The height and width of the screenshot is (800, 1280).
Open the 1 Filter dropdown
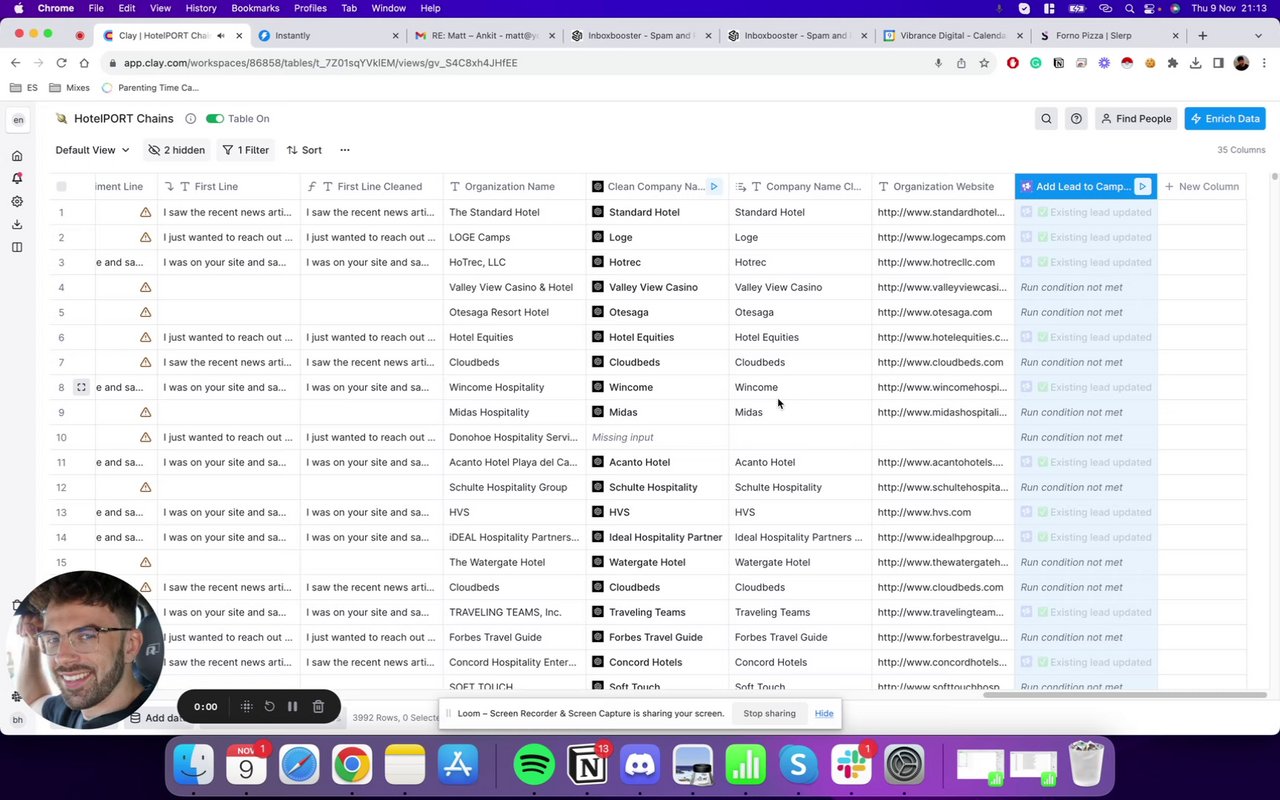246,150
